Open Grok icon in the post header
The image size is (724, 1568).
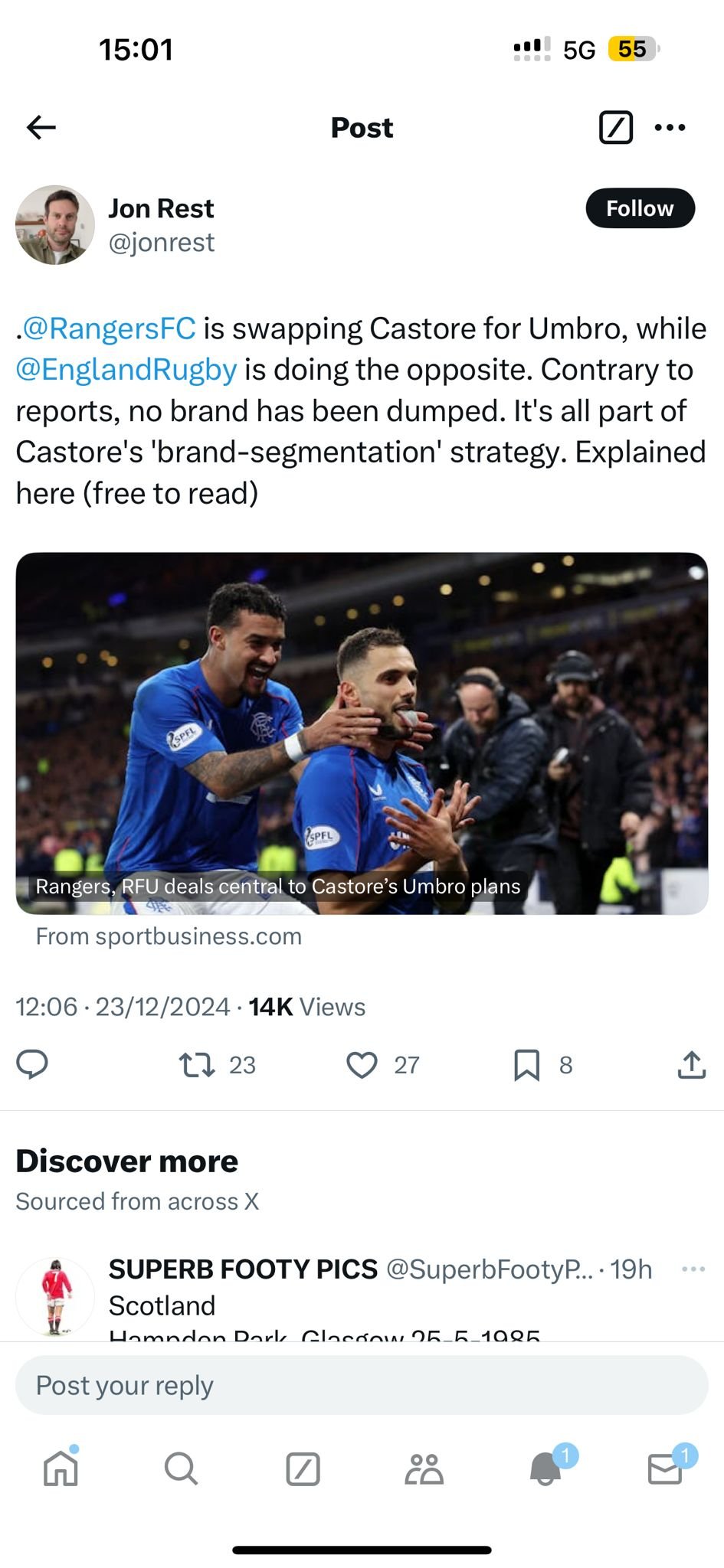[x=615, y=127]
